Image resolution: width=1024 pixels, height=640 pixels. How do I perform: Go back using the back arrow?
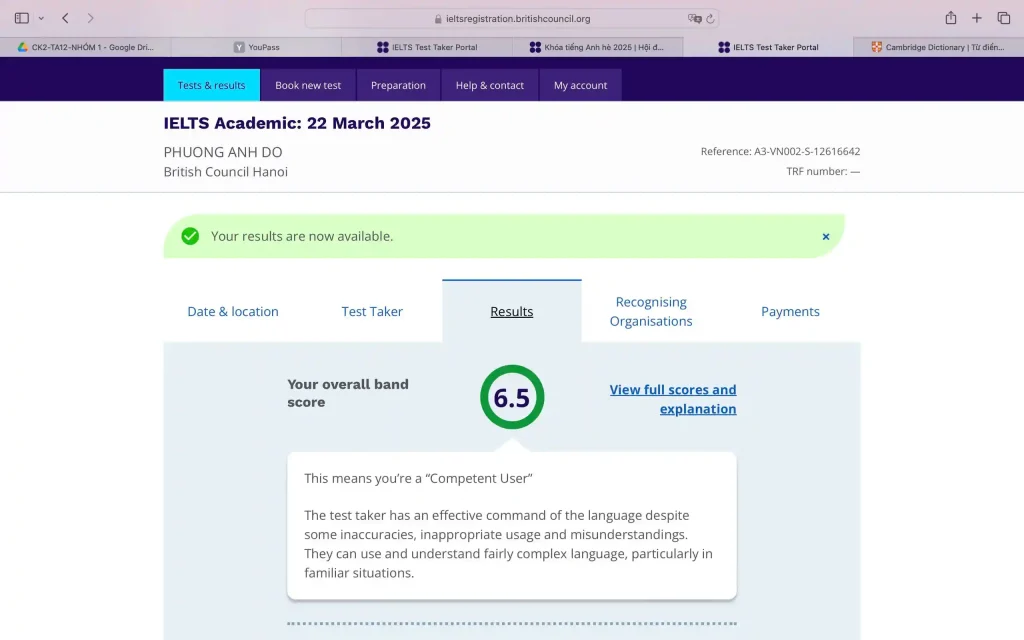(x=65, y=18)
